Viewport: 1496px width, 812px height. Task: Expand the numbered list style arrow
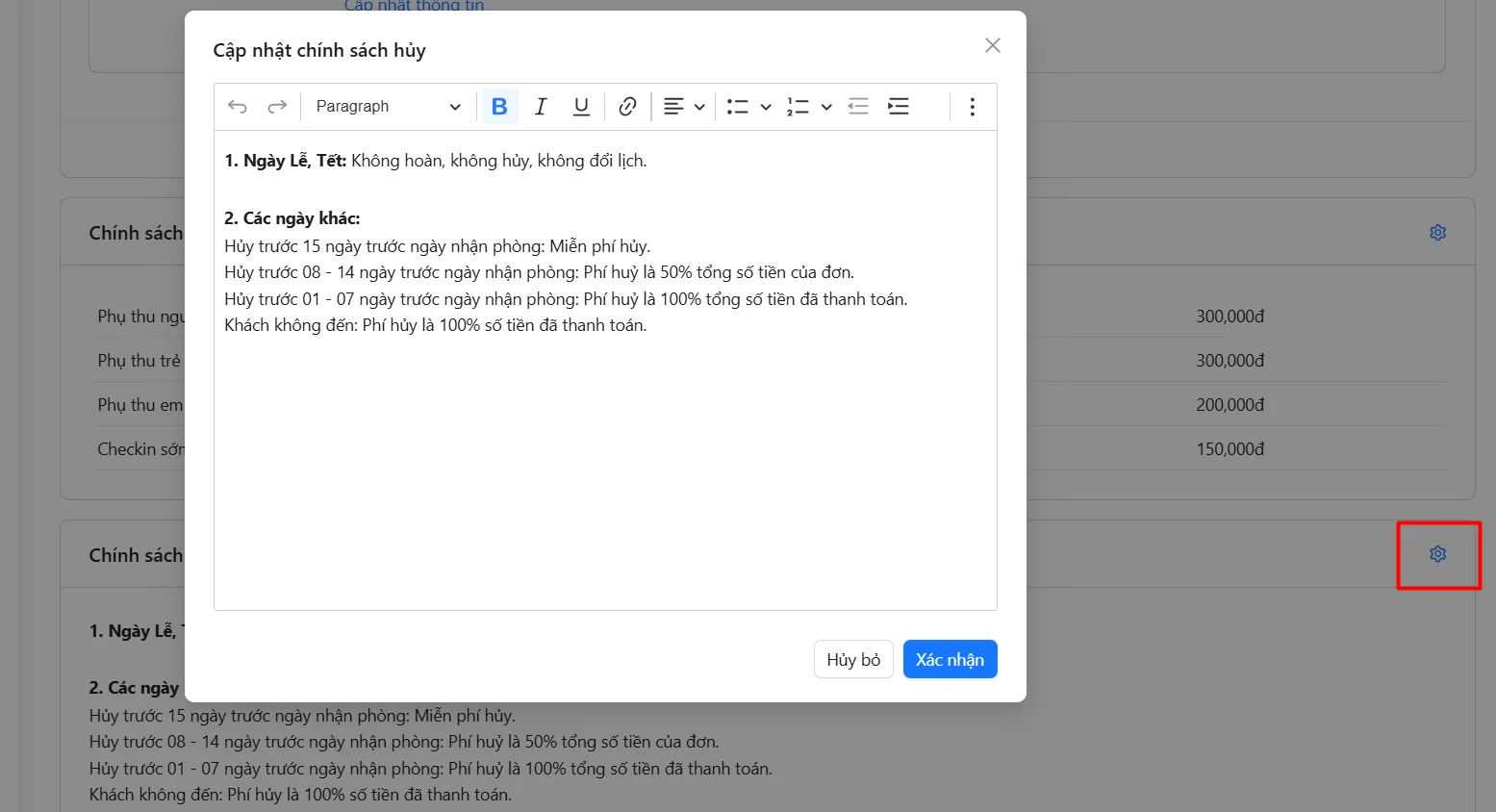pyautogui.click(x=826, y=107)
